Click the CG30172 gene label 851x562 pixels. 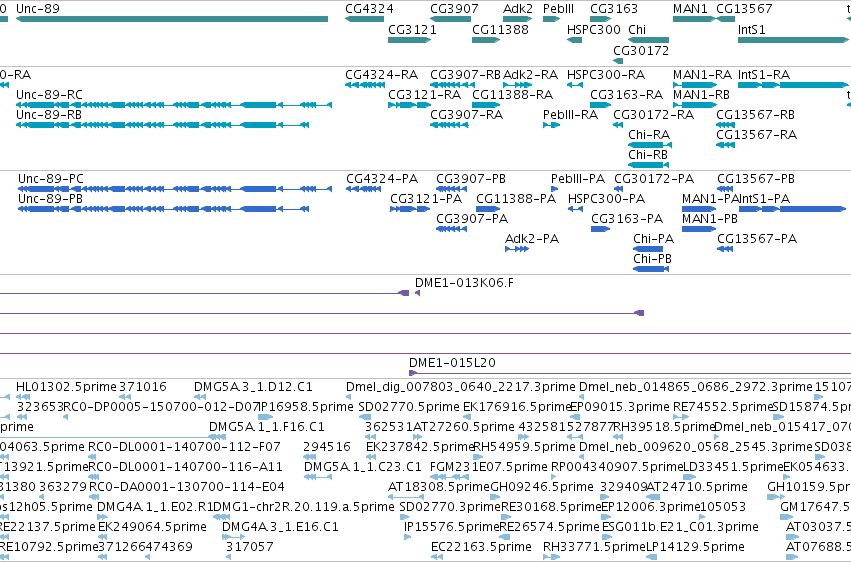[x=641, y=50]
